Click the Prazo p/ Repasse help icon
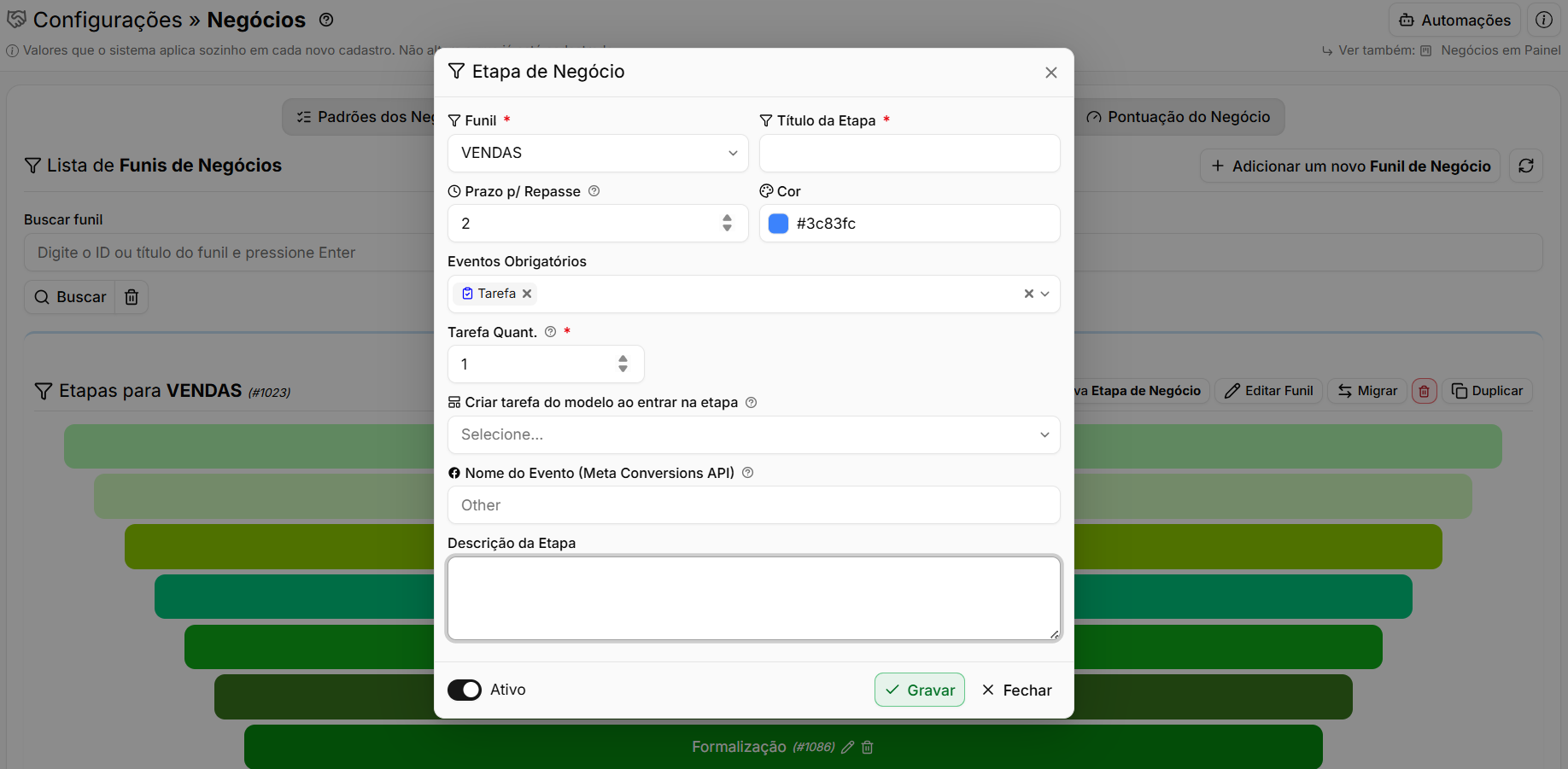Viewport: 1568px width, 769px height. [x=594, y=191]
